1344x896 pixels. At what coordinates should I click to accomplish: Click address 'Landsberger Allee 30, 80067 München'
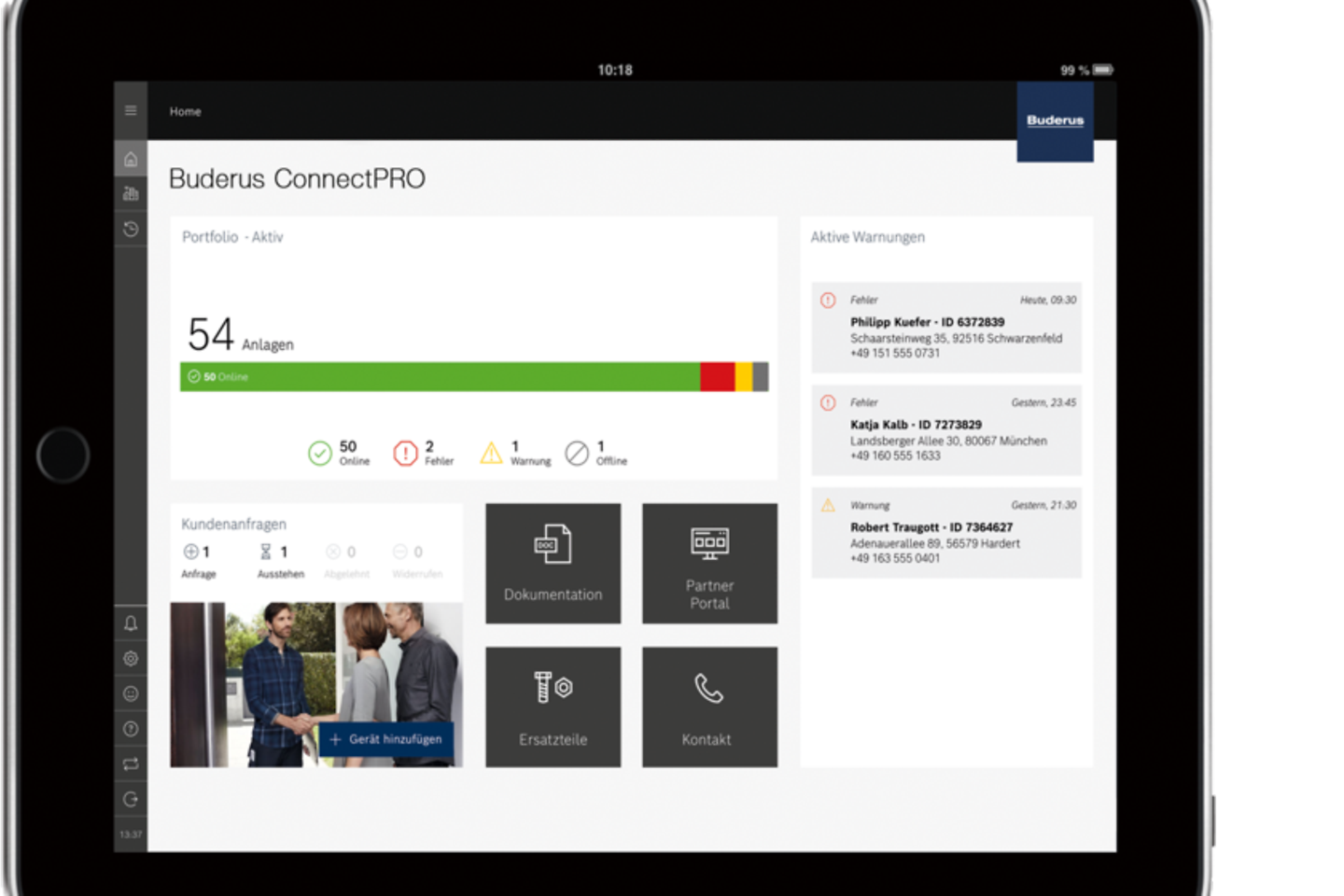pos(948,441)
